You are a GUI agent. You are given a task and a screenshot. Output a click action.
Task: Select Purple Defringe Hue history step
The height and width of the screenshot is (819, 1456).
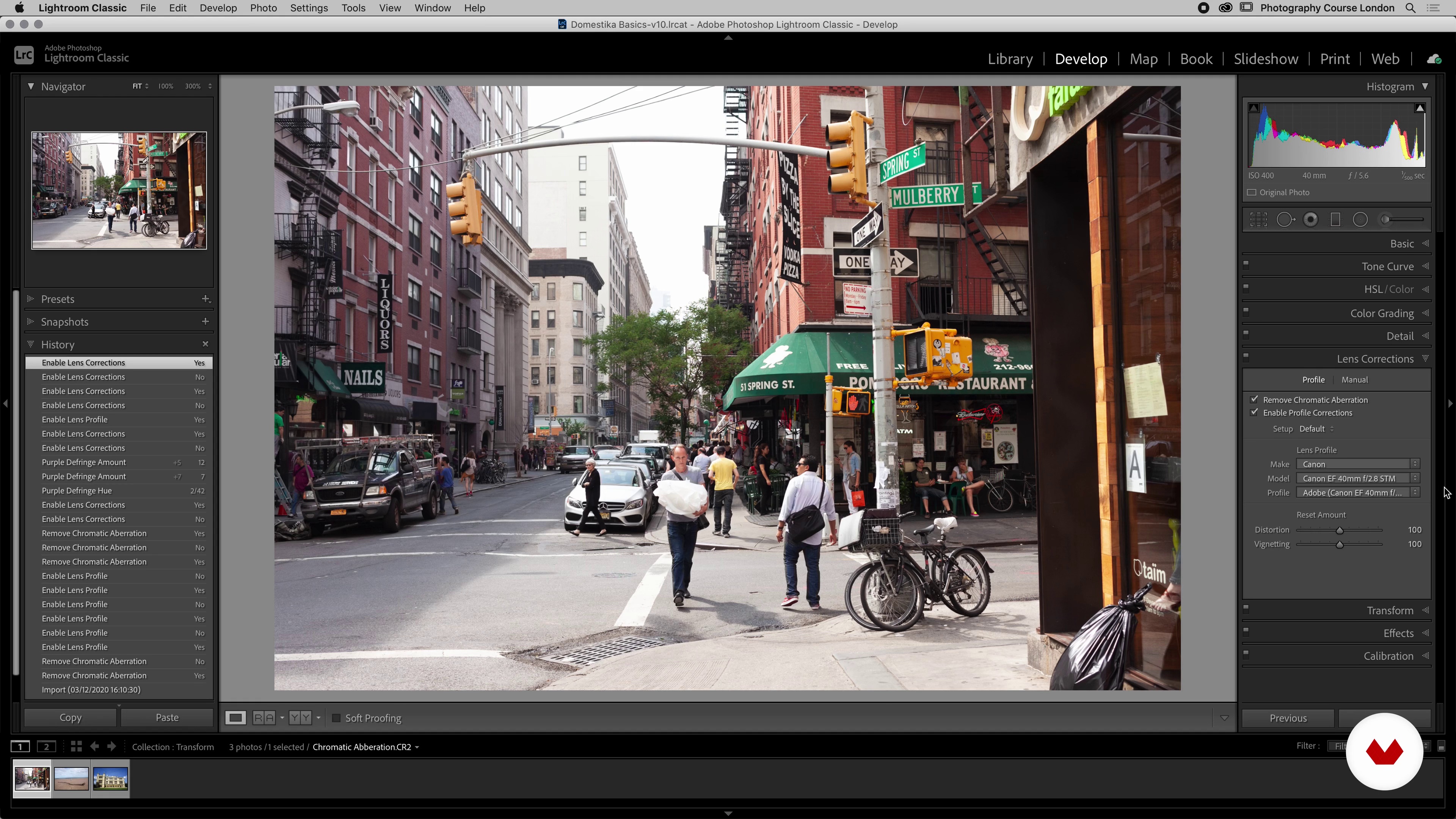(119, 491)
